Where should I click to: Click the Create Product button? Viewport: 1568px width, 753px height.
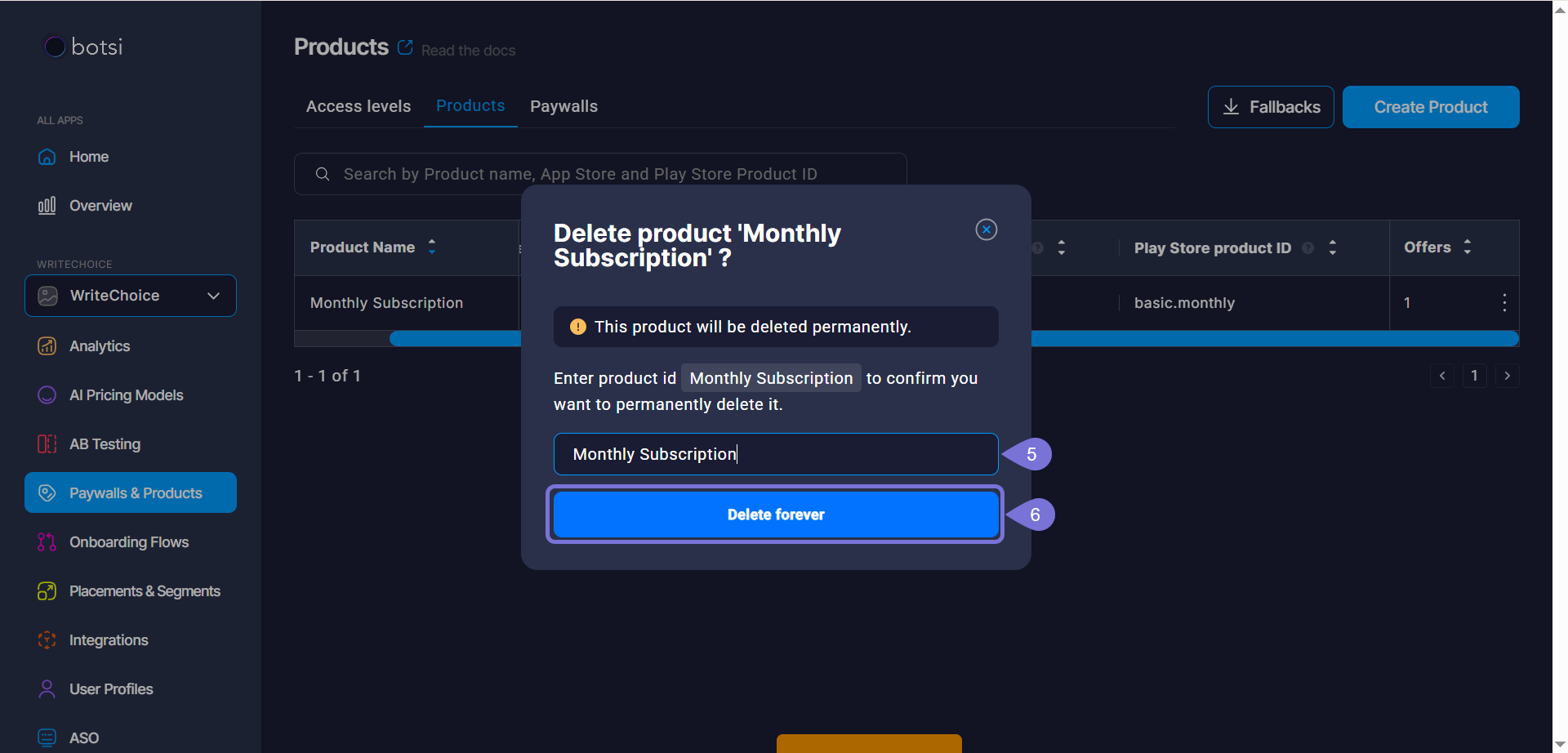(1430, 107)
